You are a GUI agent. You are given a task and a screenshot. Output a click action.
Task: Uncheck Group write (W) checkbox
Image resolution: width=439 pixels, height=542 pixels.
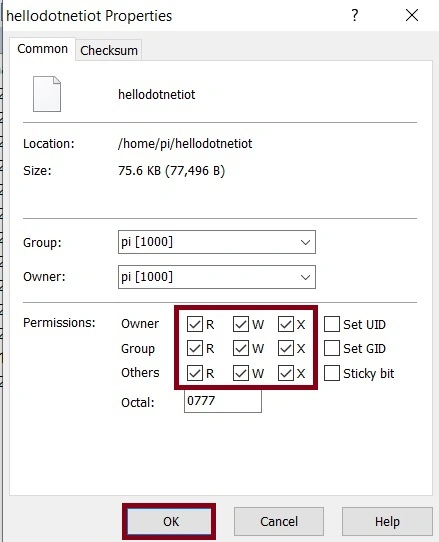point(241,348)
